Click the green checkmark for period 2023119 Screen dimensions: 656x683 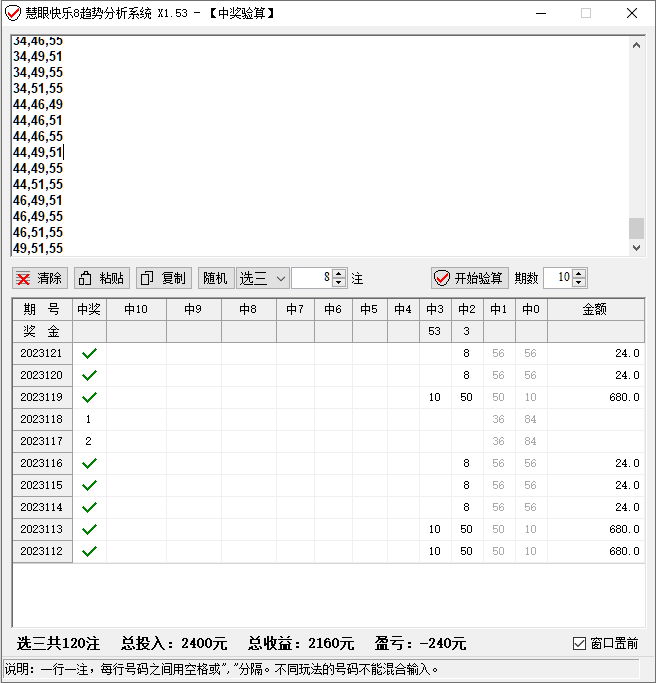coord(89,397)
